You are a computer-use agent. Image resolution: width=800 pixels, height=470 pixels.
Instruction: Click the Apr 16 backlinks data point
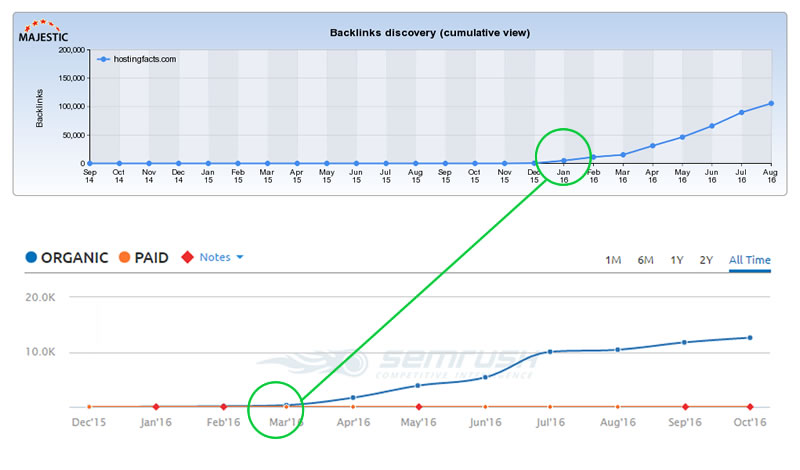(653, 146)
